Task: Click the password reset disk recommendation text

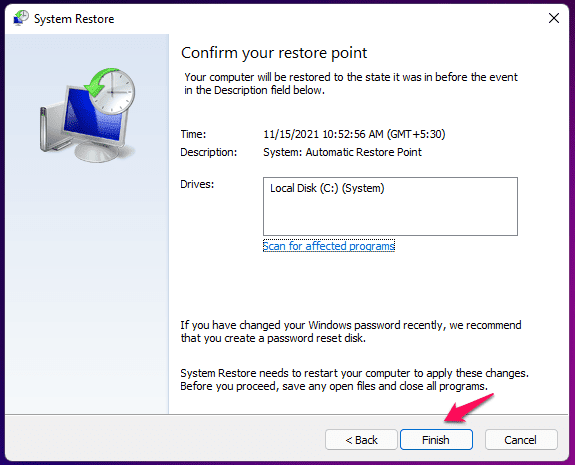Action: tap(351, 332)
